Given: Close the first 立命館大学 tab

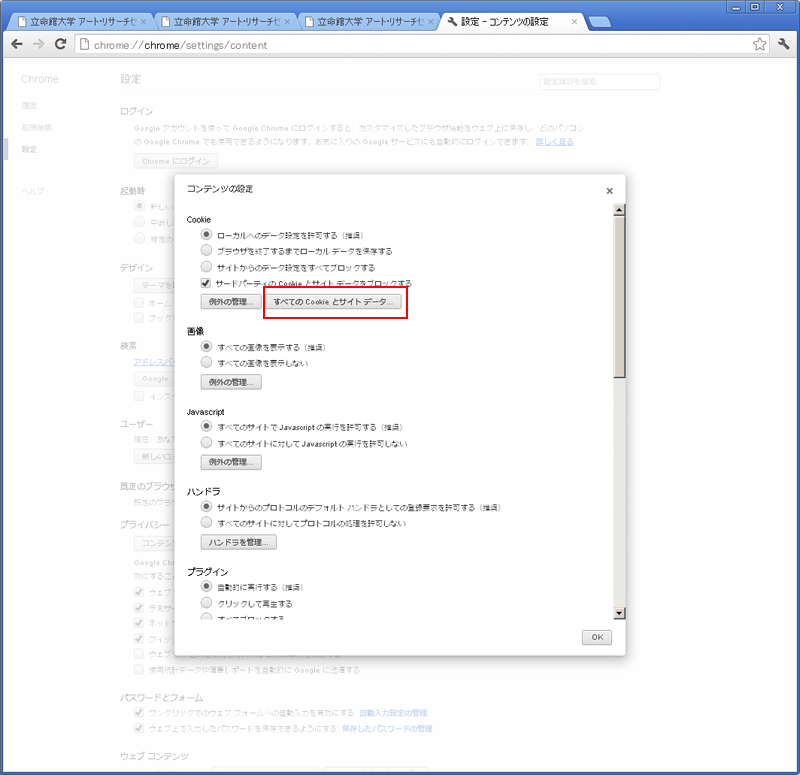Looking at the screenshot, I should [143, 22].
